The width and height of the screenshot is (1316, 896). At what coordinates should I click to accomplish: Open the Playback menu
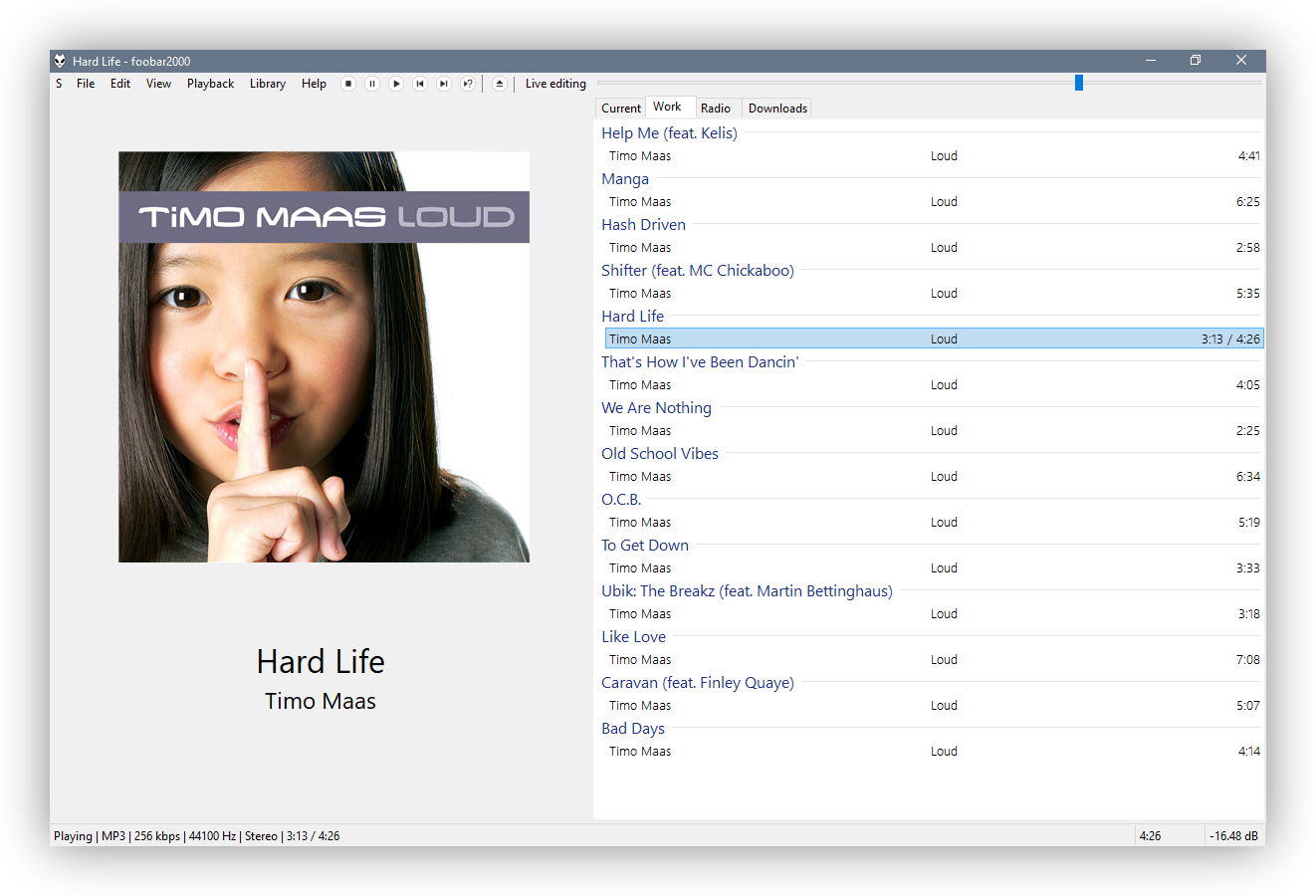point(211,84)
